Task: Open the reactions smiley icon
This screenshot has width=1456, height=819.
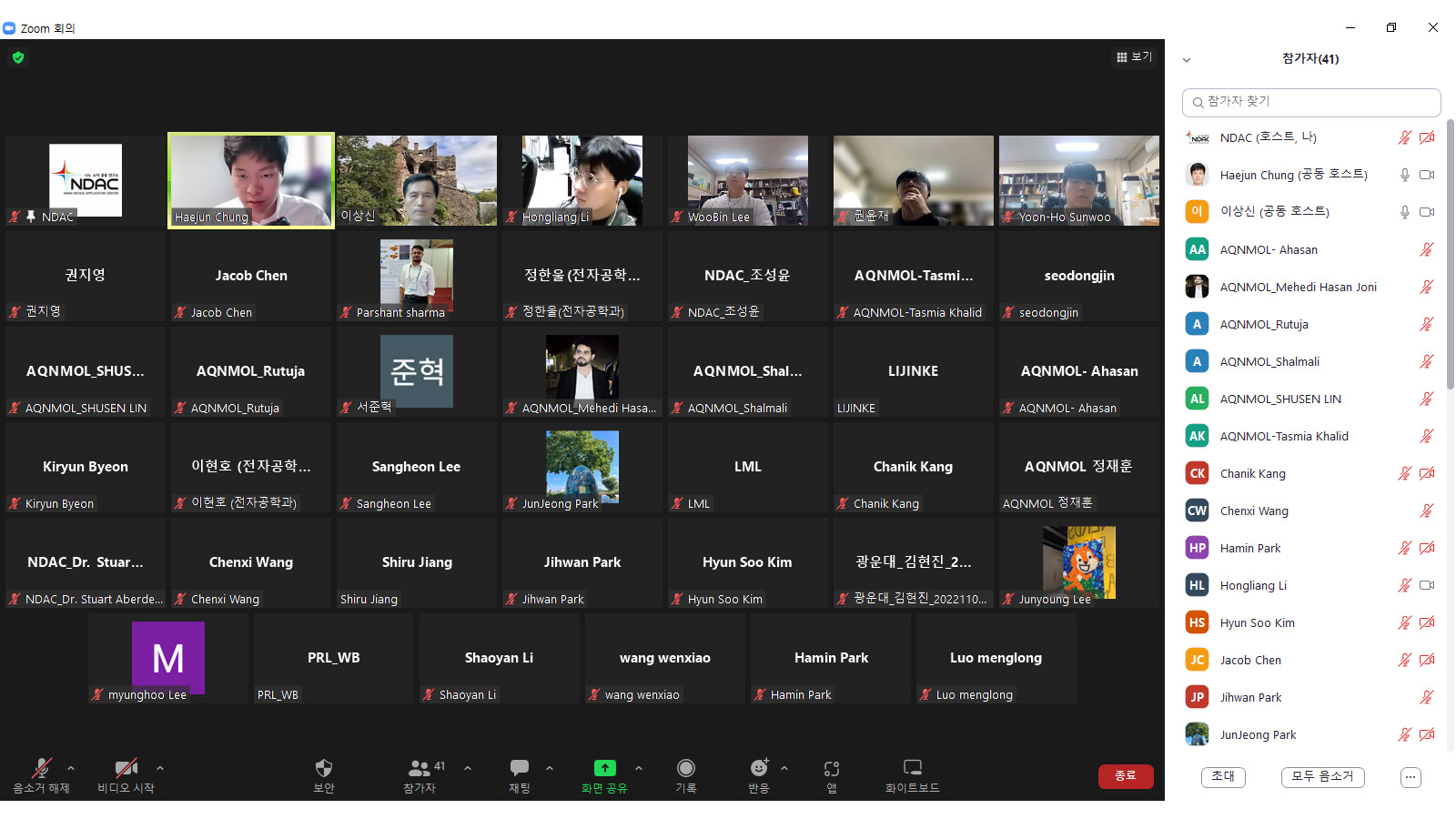Action: [x=759, y=768]
